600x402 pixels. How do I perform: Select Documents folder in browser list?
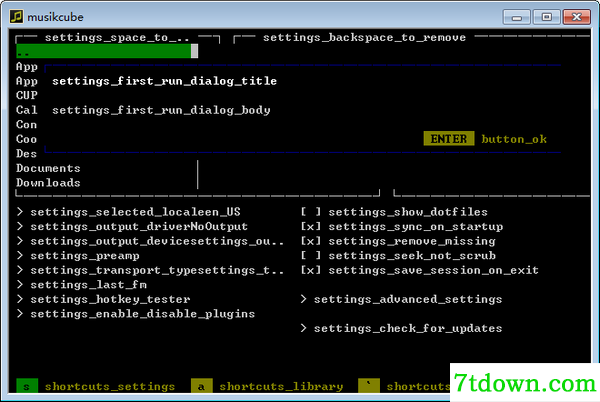coord(48,168)
